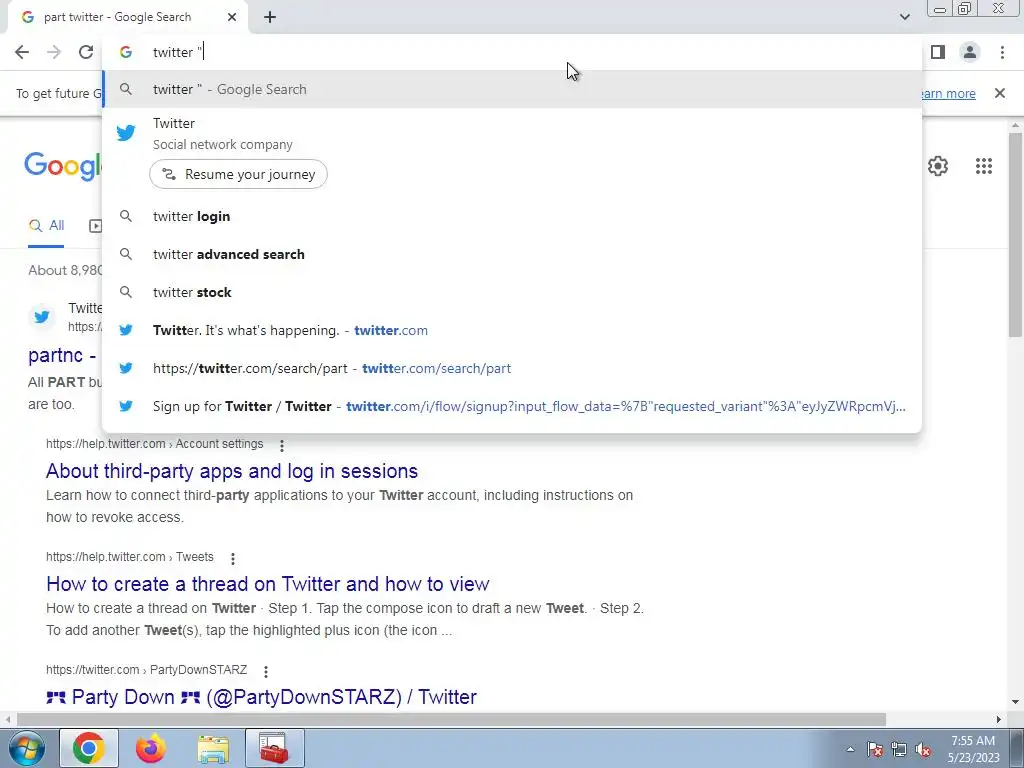Open options for help.twitter.com Tweets result
The width and height of the screenshot is (1024, 768).
(232, 558)
